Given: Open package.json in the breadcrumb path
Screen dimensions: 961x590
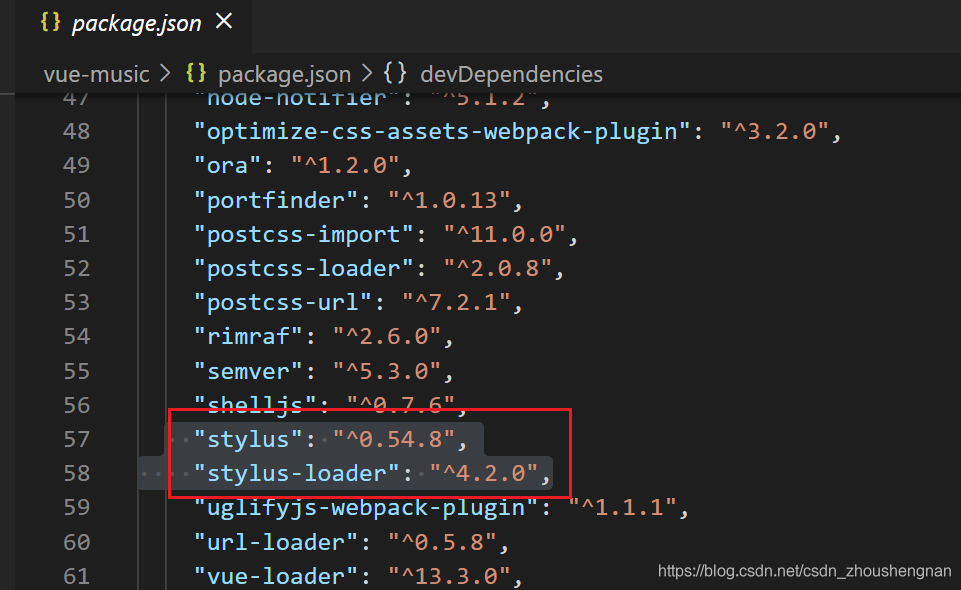Looking at the screenshot, I should pyautogui.click(x=284, y=74).
